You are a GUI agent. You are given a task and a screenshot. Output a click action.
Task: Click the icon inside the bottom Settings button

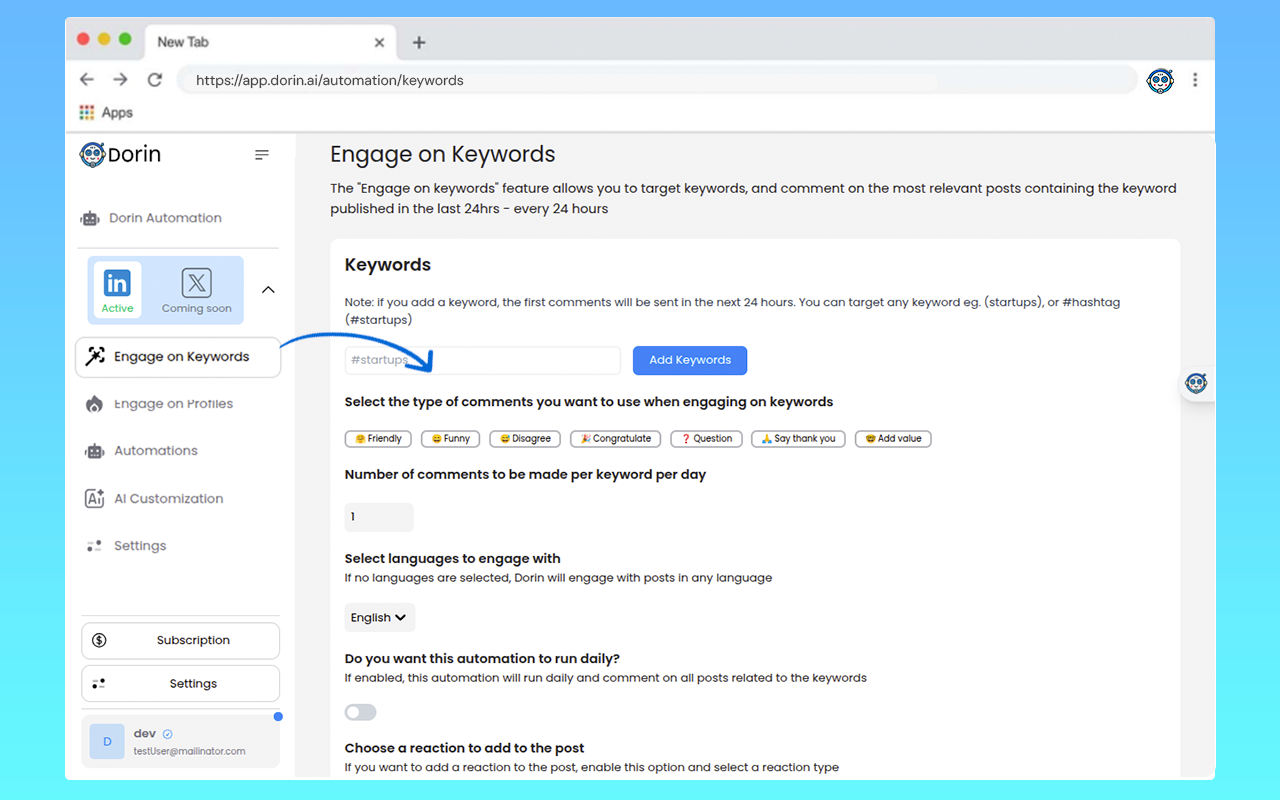coord(98,684)
